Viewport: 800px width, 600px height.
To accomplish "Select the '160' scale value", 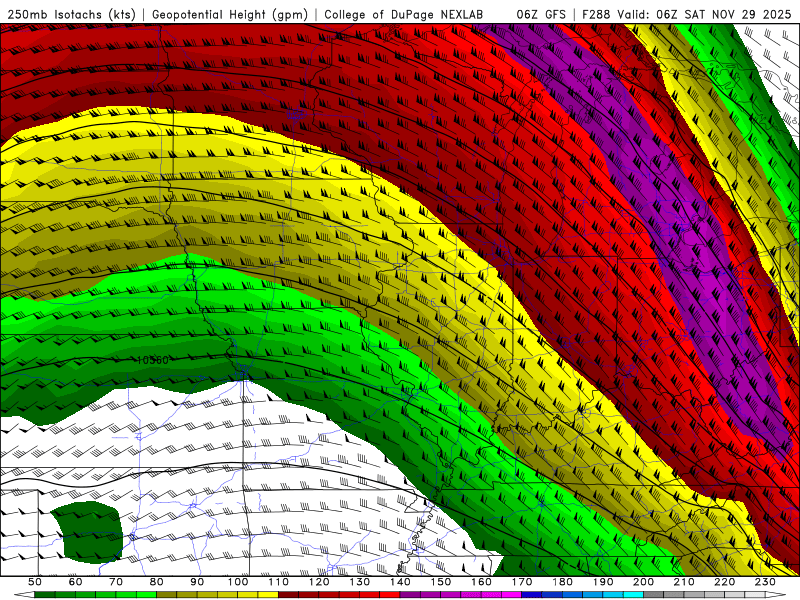I will point(481,582).
